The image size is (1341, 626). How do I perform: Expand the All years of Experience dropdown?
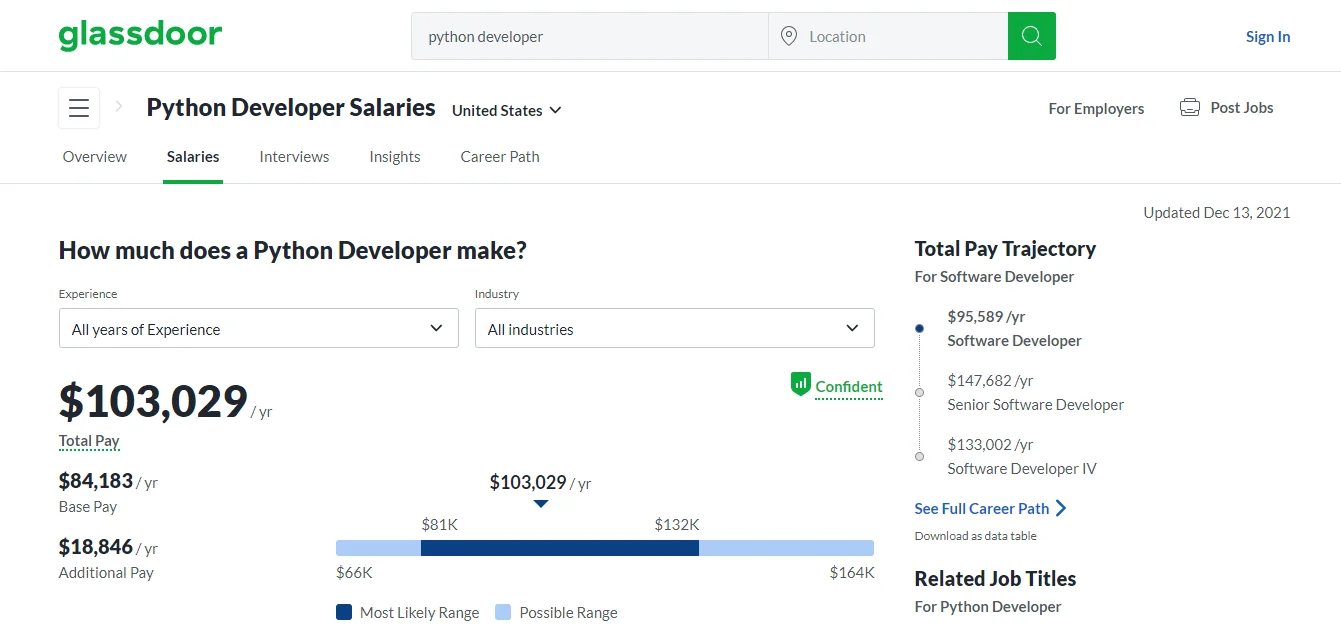258,328
